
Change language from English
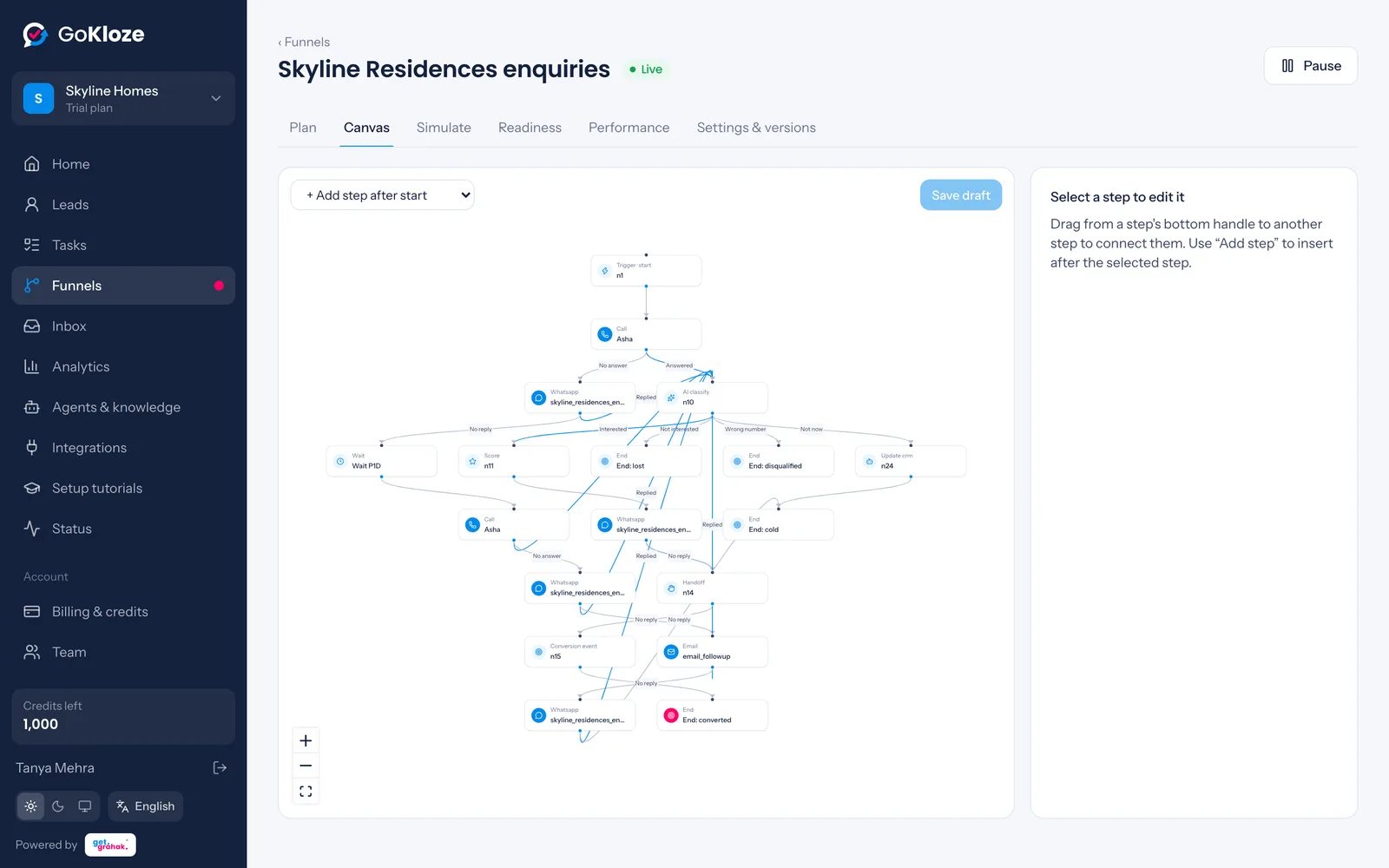pos(146,806)
